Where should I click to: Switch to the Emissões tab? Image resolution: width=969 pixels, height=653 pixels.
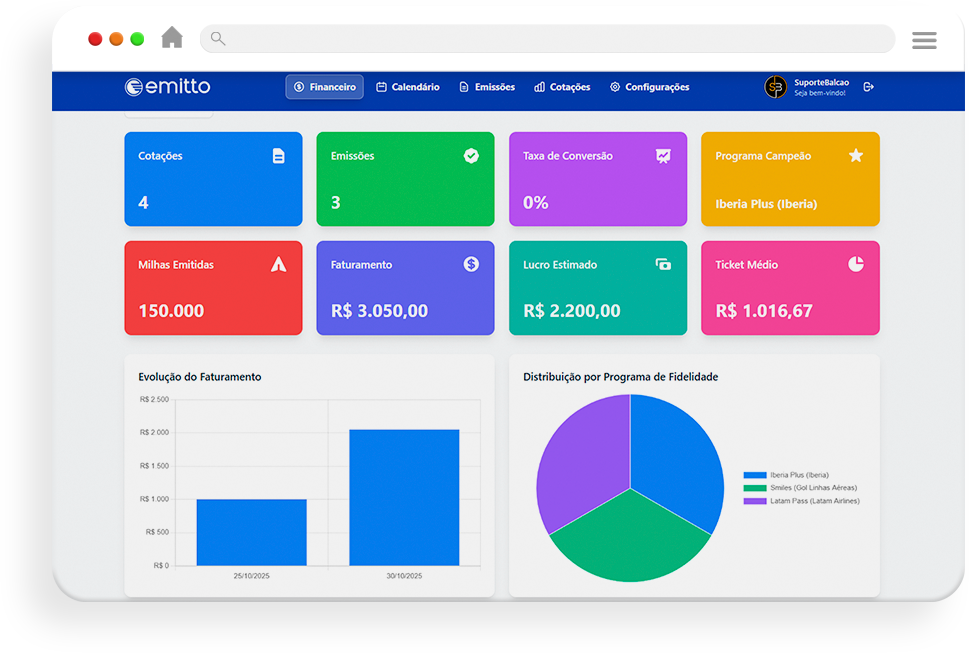487,87
